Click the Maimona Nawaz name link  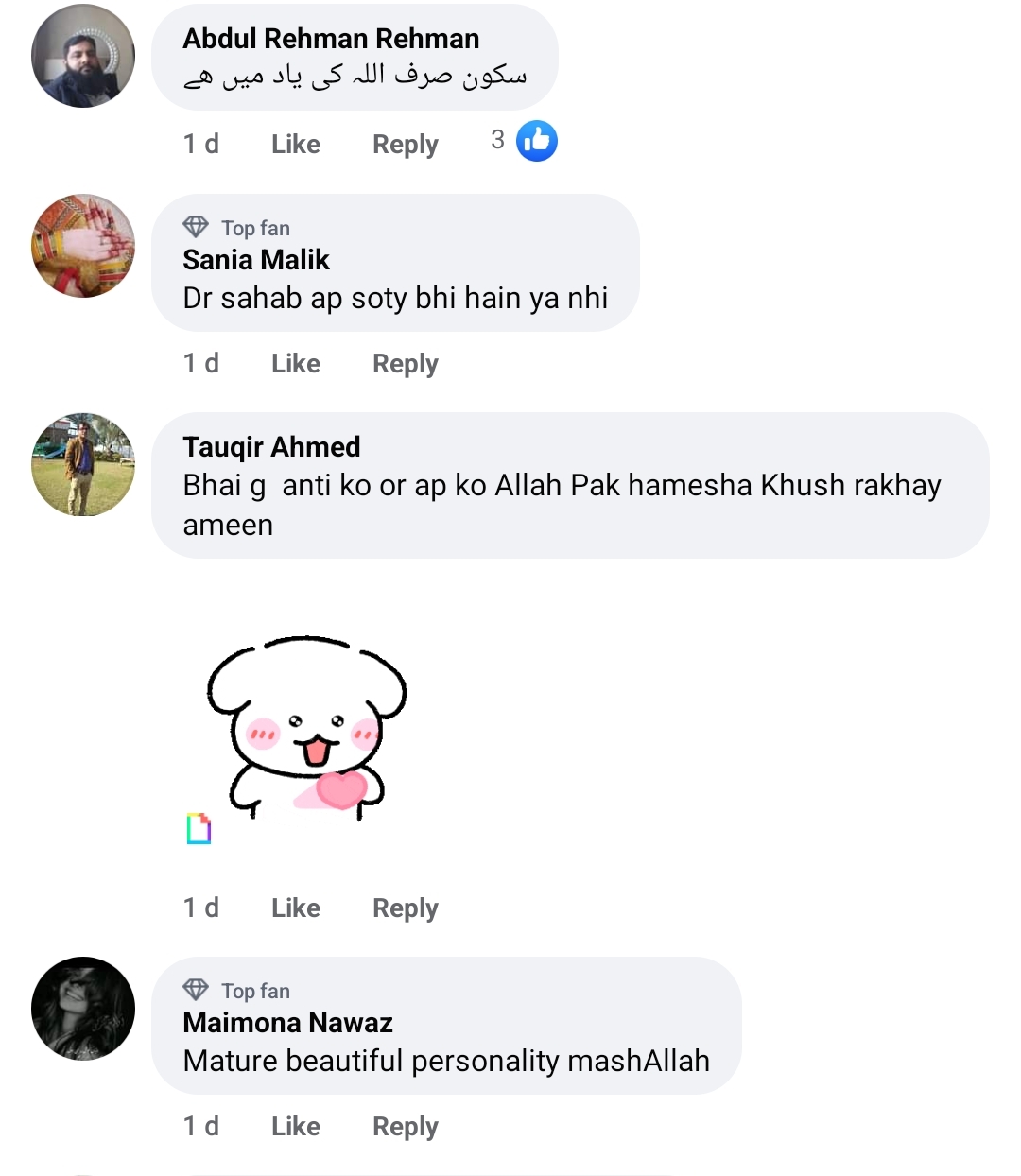(x=287, y=1023)
